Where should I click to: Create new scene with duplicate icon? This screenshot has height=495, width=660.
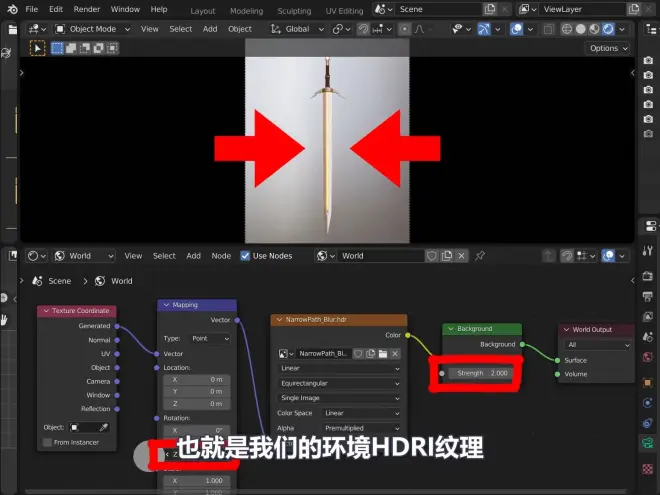[490, 9]
